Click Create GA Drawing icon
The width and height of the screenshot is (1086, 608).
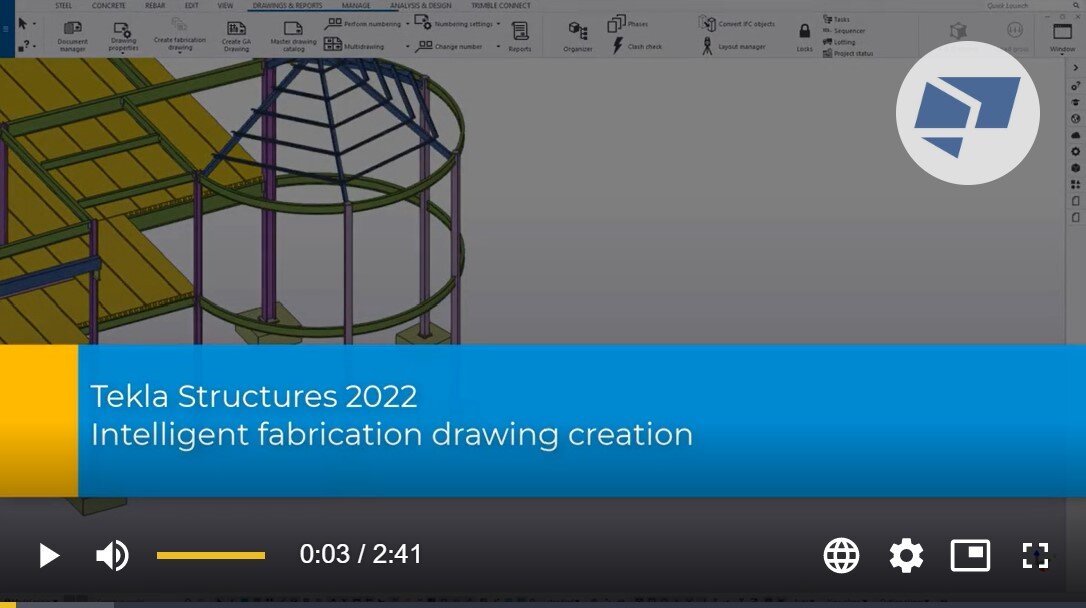point(236,36)
